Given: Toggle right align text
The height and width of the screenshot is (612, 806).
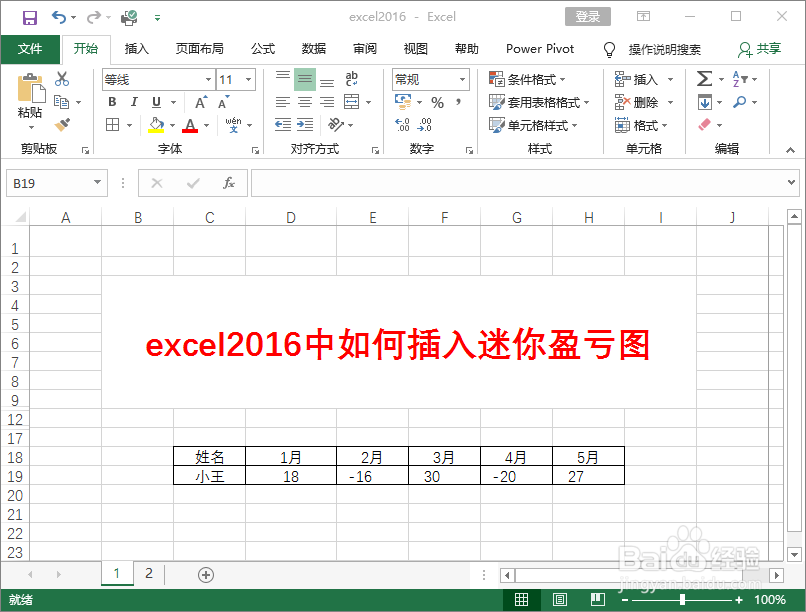Looking at the screenshot, I should coord(327,102).
